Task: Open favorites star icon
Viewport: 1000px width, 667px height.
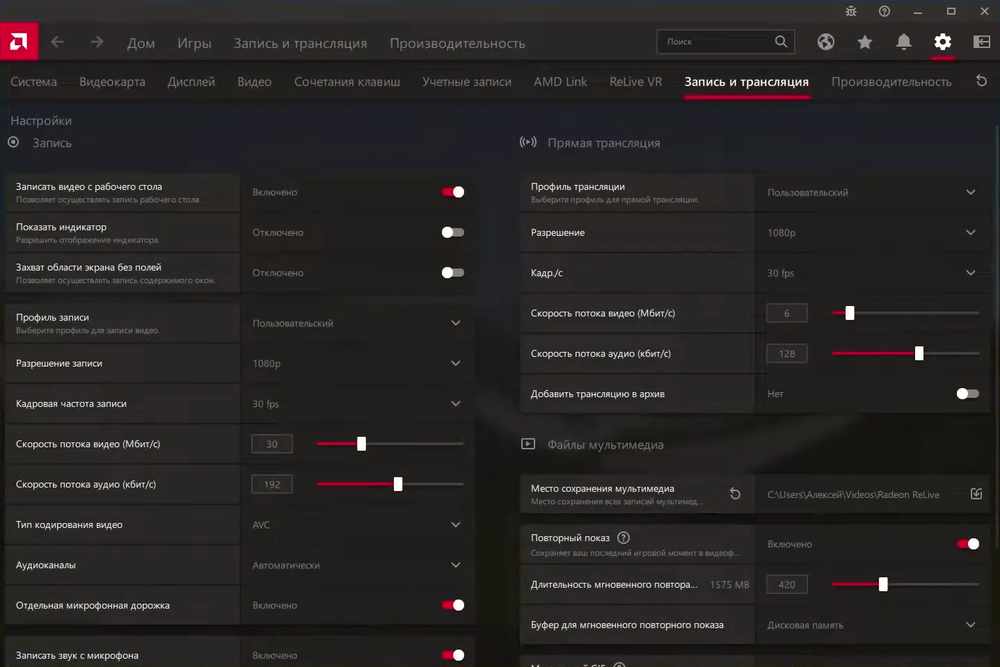Action: 865,42
